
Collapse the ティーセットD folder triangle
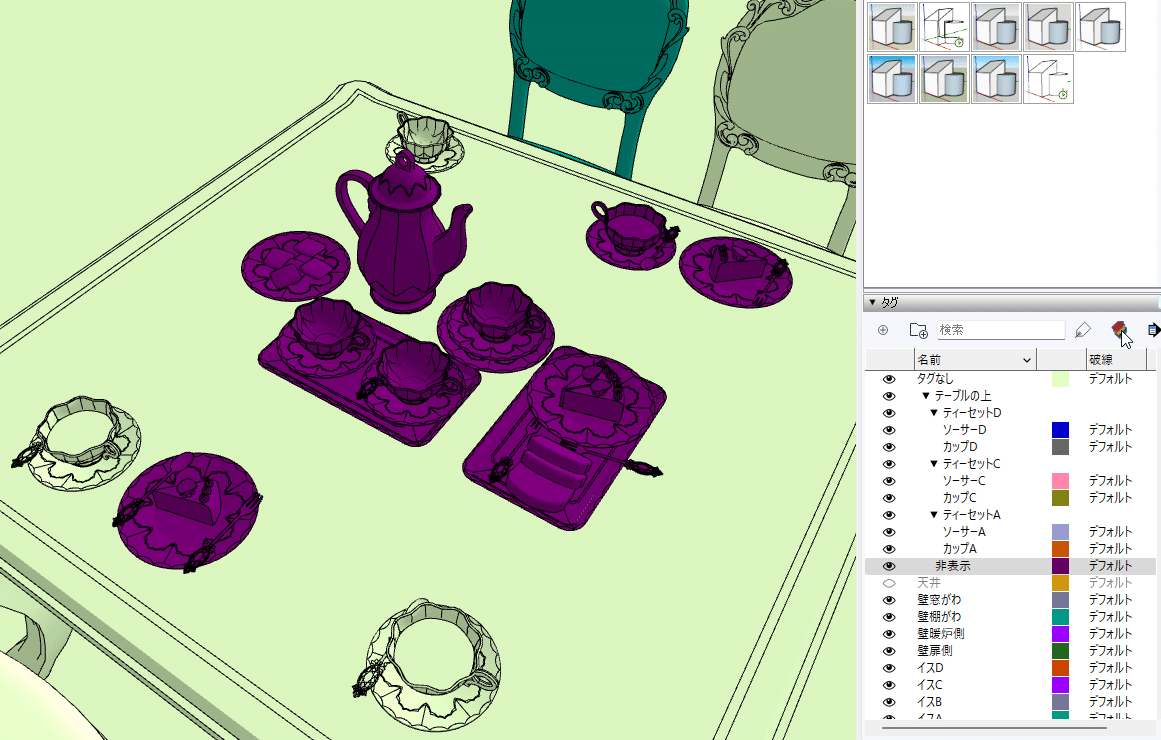click(934, 413)
